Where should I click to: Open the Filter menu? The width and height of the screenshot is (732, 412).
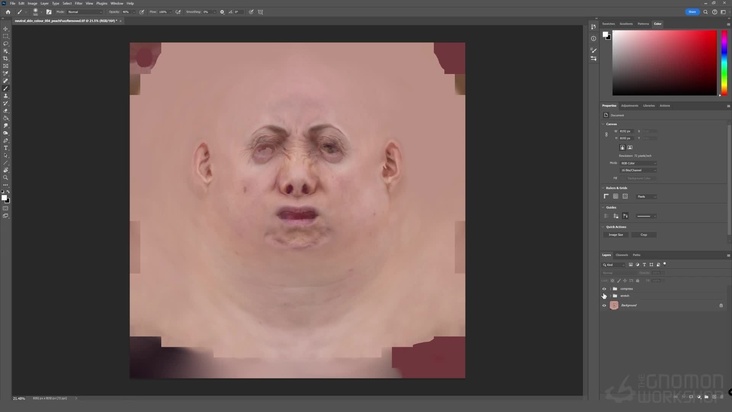coord(78,3)
